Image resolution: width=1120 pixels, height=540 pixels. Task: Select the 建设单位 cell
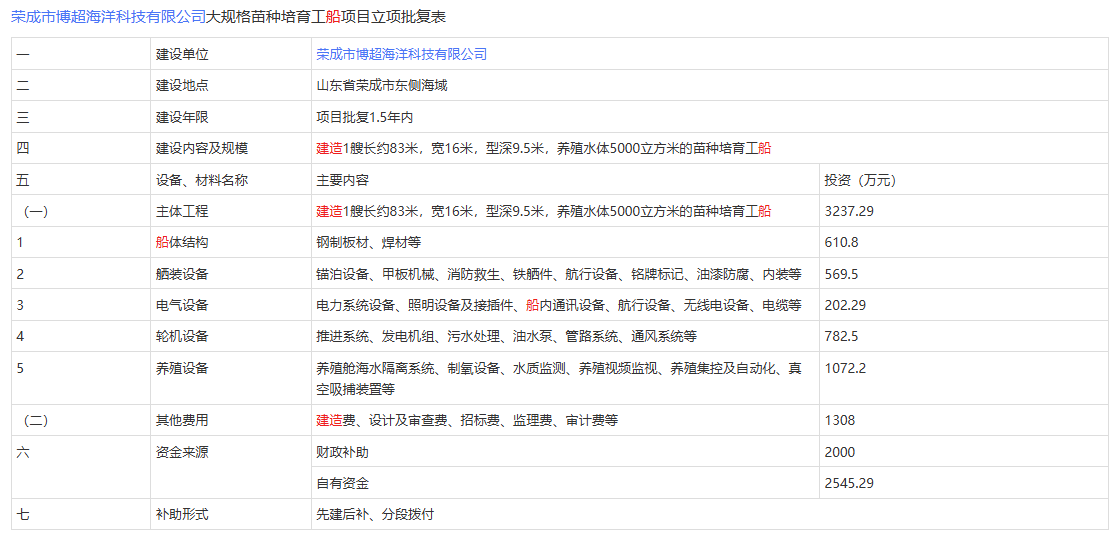point(231,54)
